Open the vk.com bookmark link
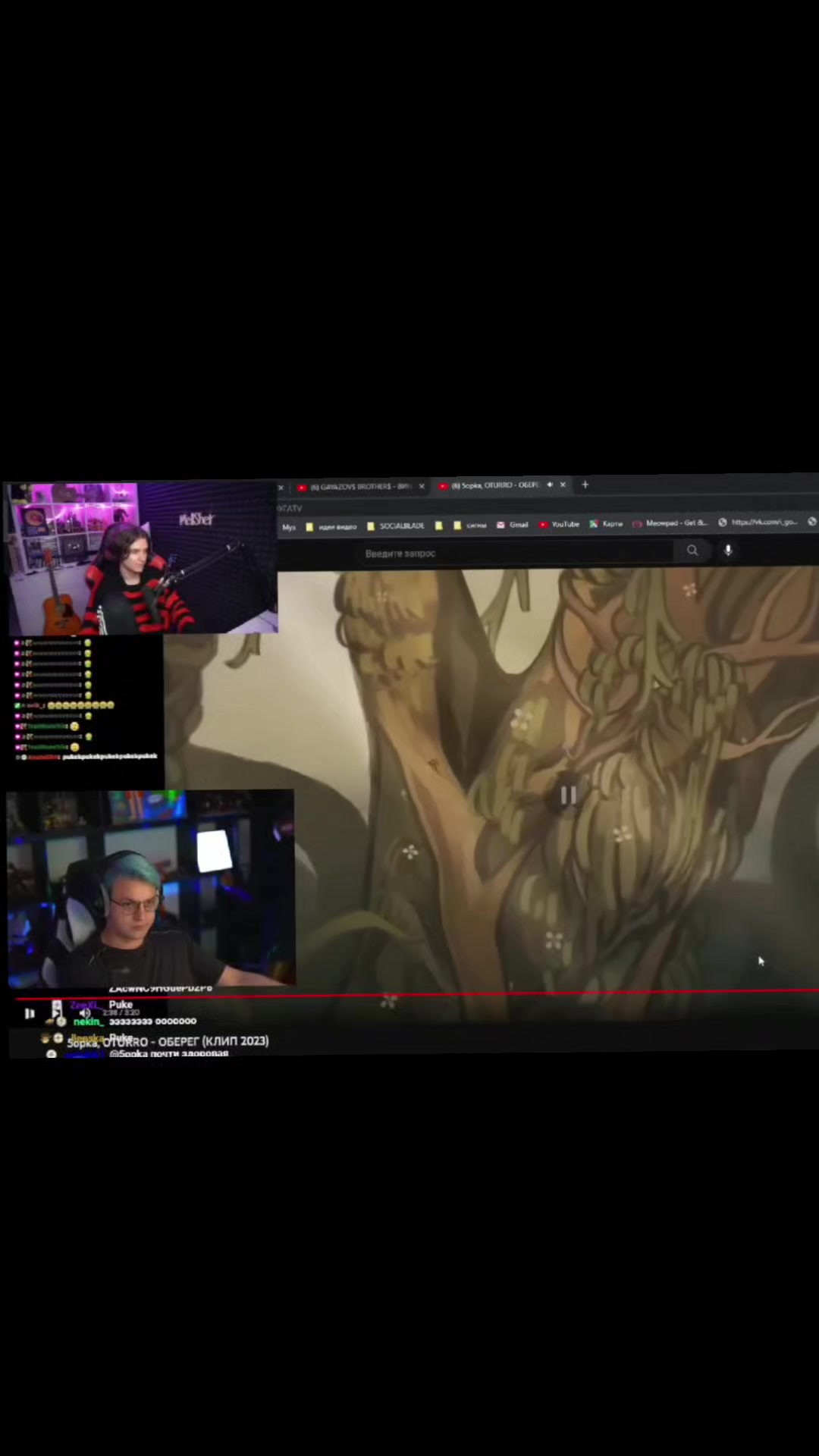The image size is (819, 1456). [x=758, y=522]
